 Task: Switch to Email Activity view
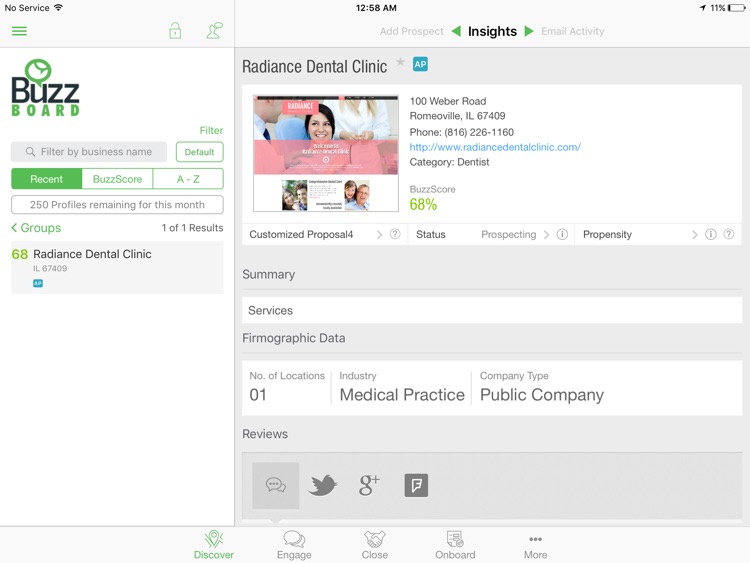pos(573,31)
